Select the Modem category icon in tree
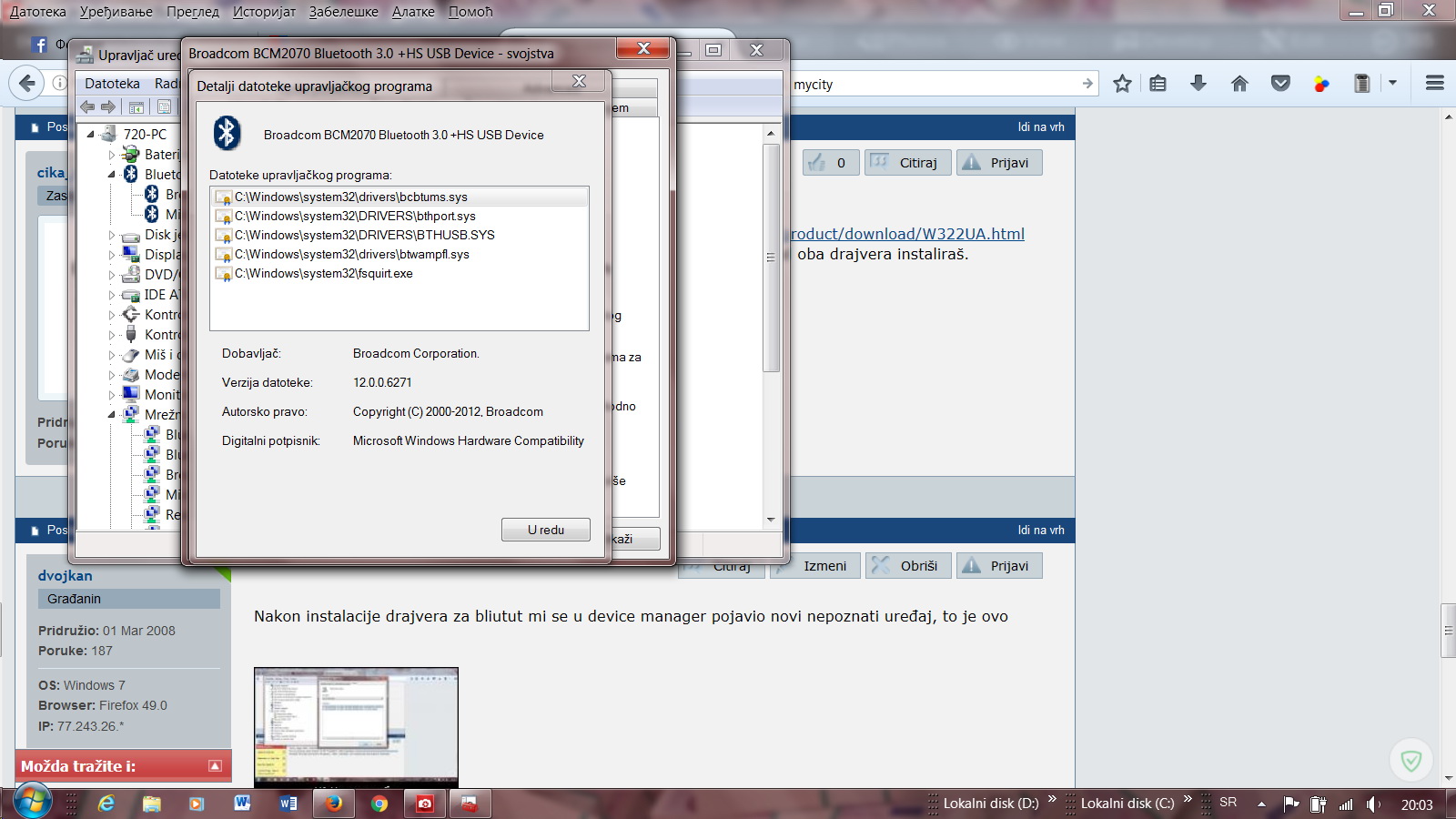The height and width of the screenshot is (819, 1456). coord(131,374)
